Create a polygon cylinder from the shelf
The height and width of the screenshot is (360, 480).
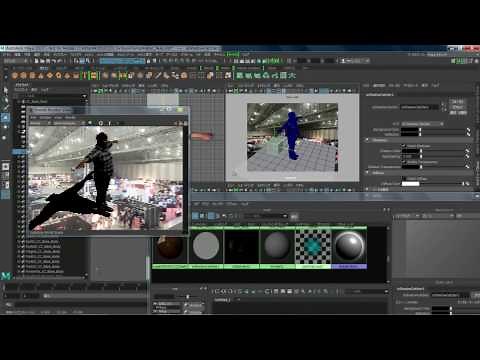coord(33,76)
